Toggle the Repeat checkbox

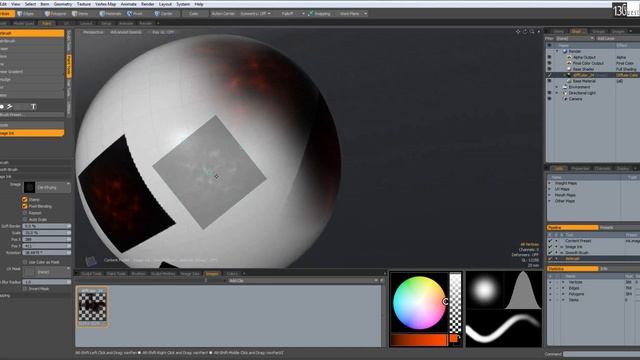(25, 213)
